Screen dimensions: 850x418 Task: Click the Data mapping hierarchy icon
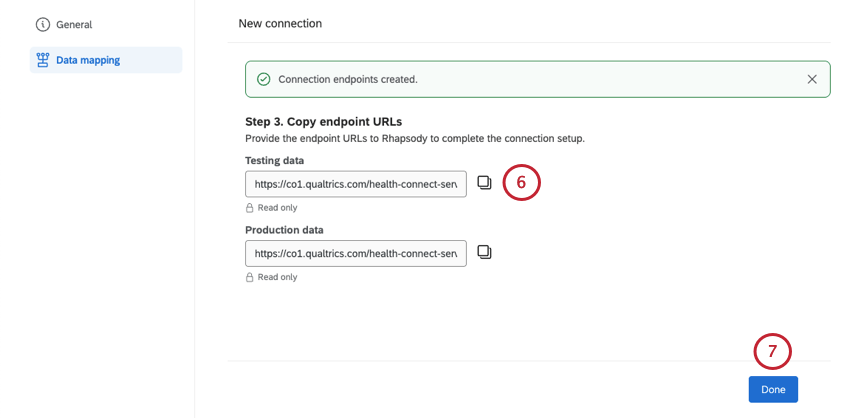(x=42, y=60)
